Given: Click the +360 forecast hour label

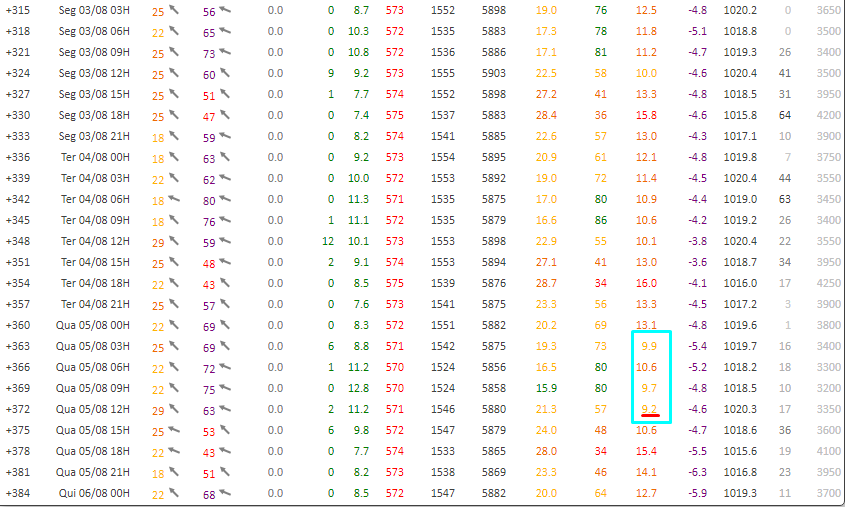Looking at the screenshot, I should (x=18, y=326).
